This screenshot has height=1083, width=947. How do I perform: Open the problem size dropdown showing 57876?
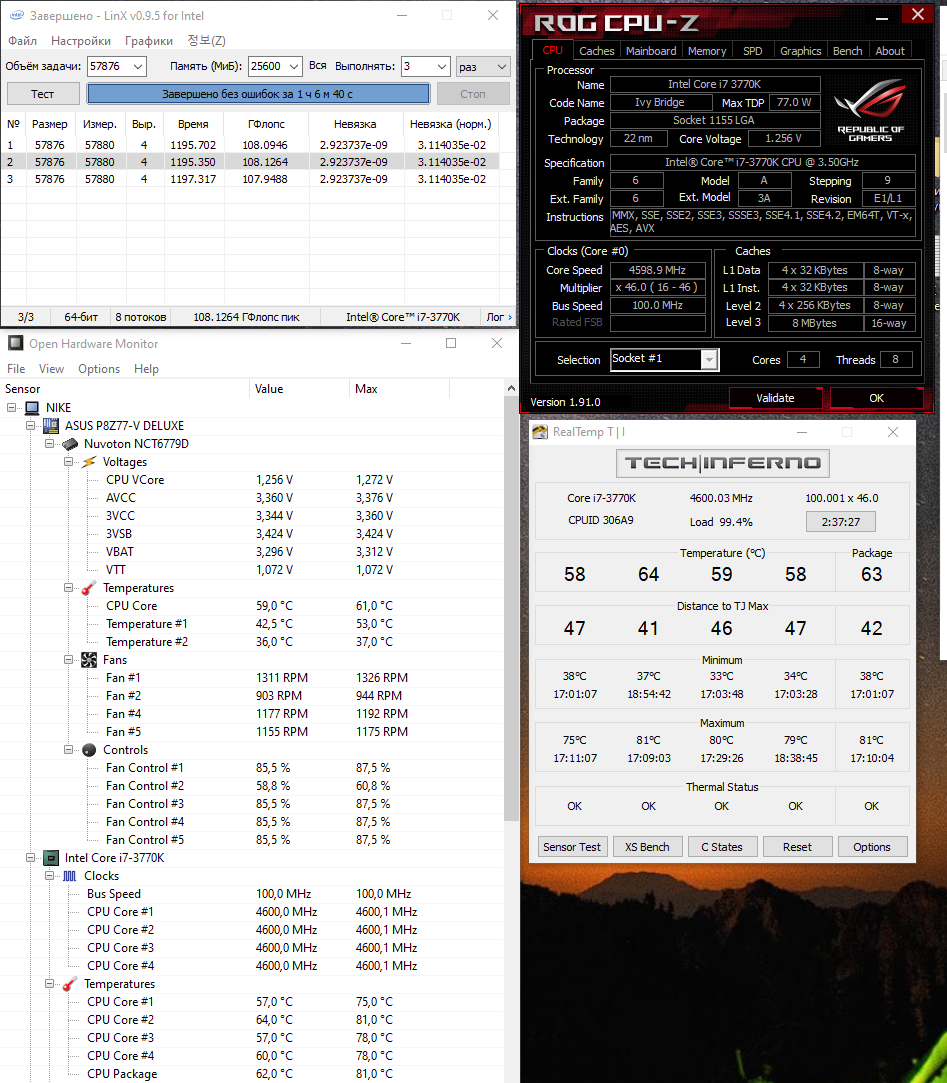pyautogui.click(x=137, y=66)
